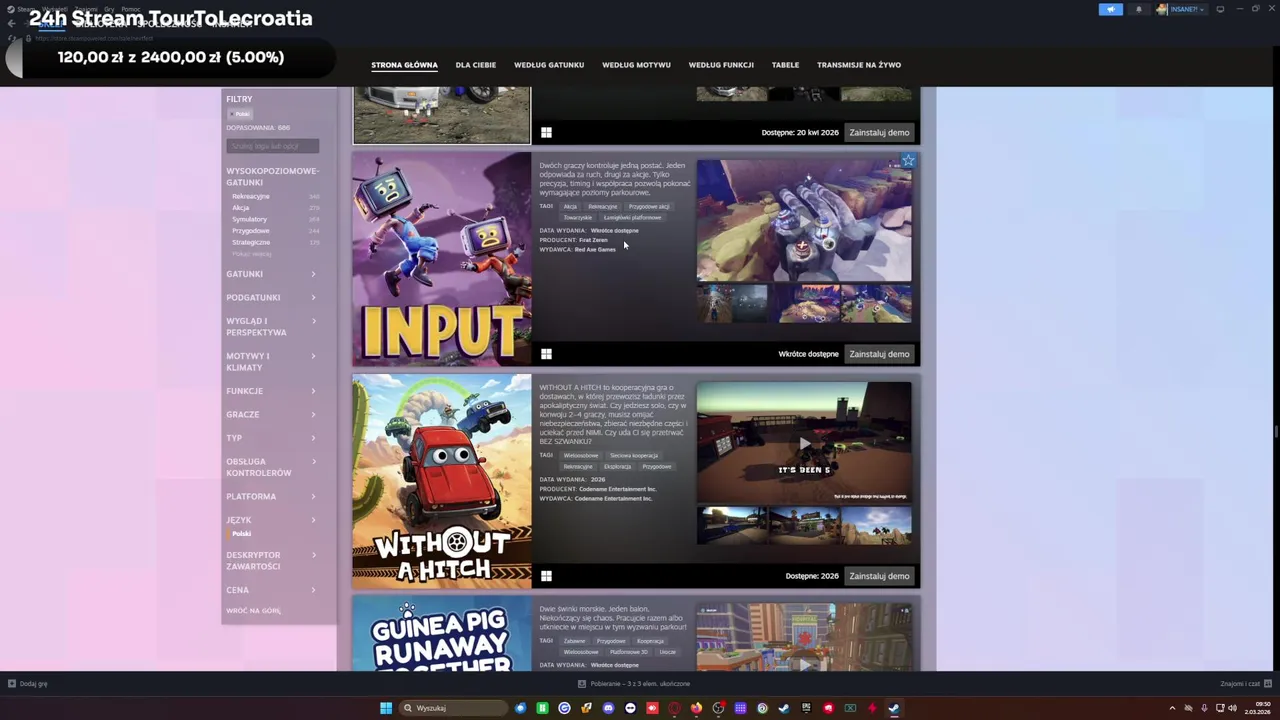Open Codename Entertainment Inc. producer link
The height and width of the screenshot is (720, 1280).
click(x=616, y=489)
